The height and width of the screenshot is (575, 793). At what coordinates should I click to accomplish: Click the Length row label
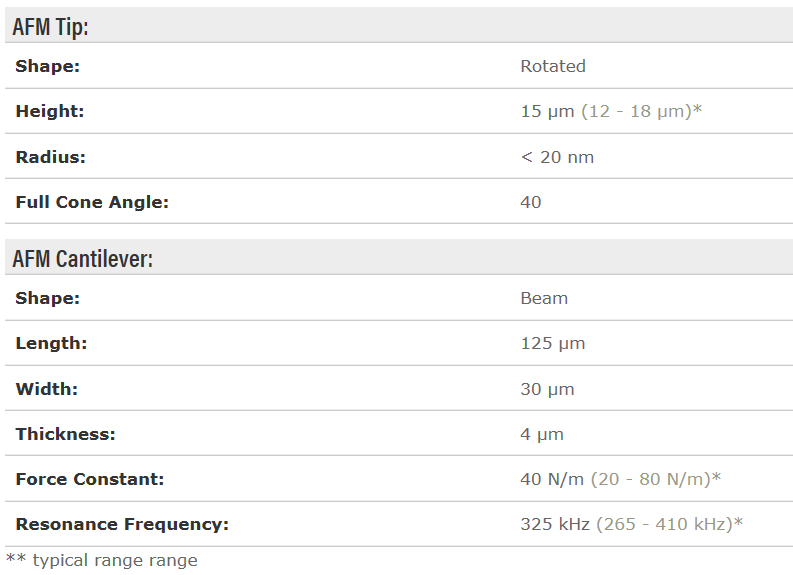click(x=51, y=344)
